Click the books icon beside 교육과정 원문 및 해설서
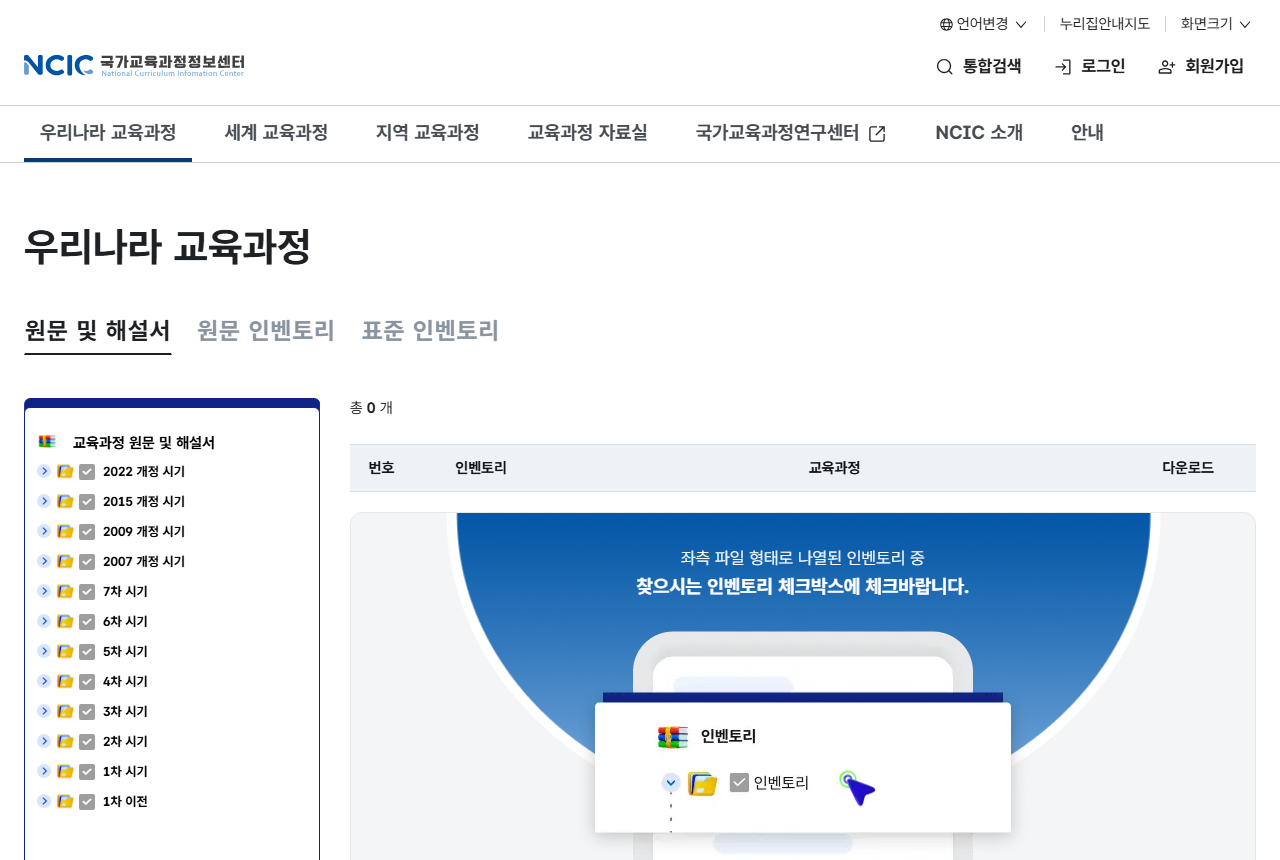 (47, 441)
